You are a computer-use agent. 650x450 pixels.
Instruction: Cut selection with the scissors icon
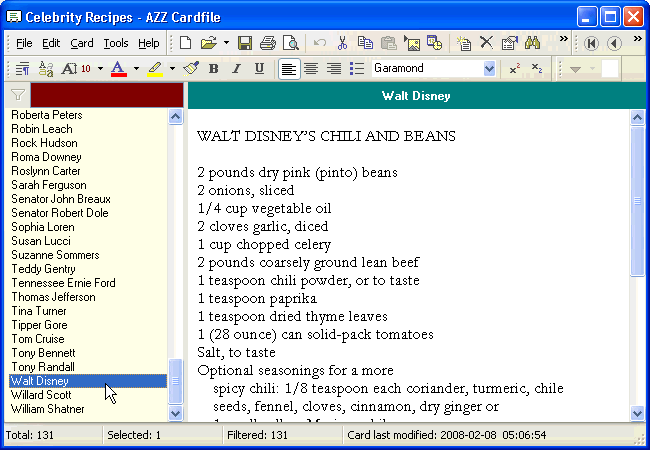342,43
